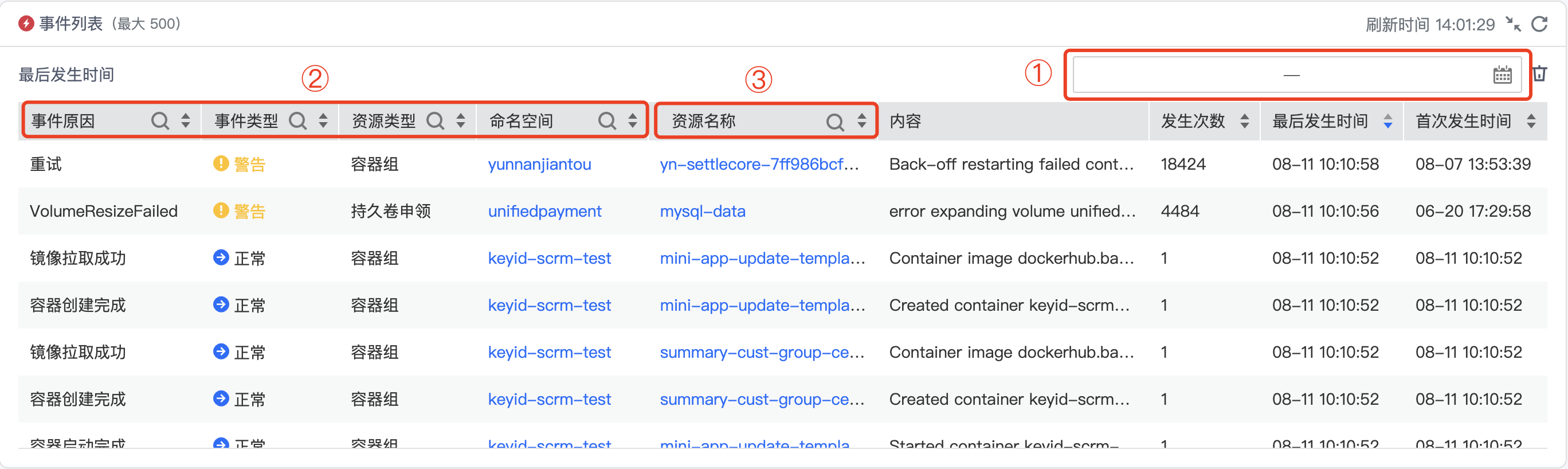
Task: Click the 重试 event reason cell
Action: point(46,165)
